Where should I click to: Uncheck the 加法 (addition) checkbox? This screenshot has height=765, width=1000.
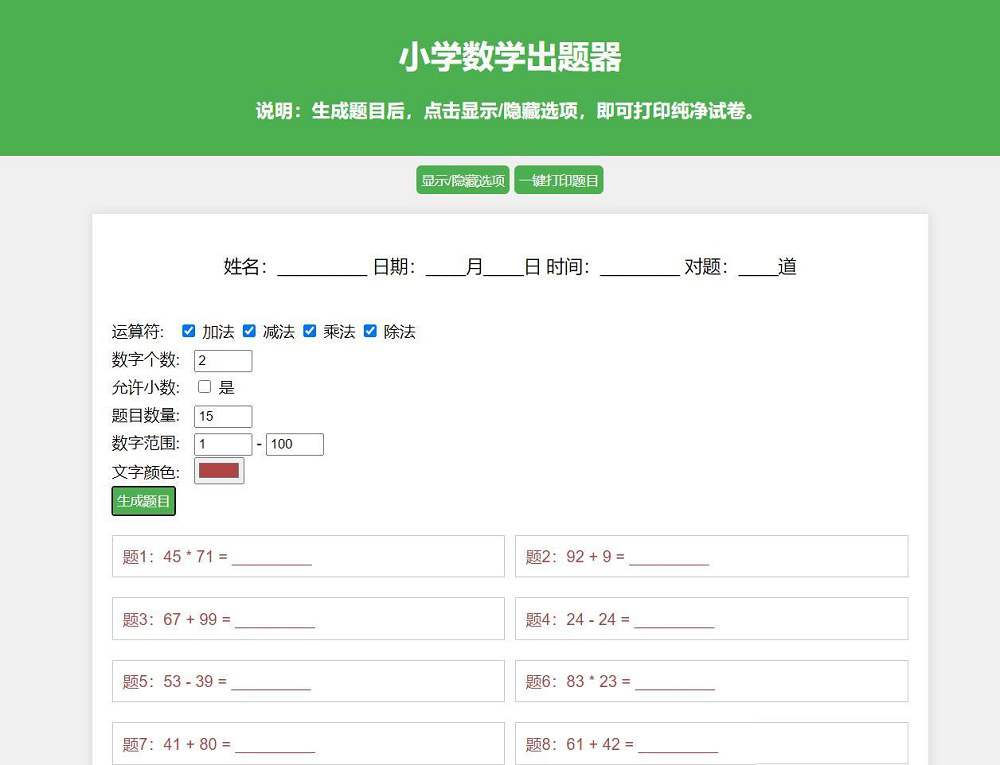tap(189, 330)
